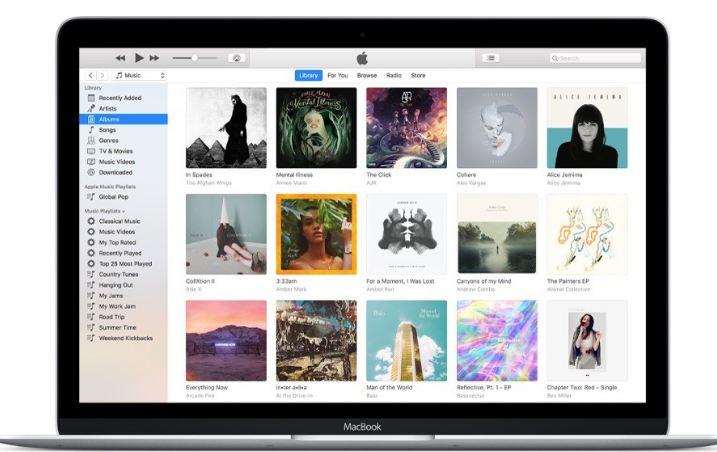
Task: Open the Summer Time playlist
Action: pyautogui.click(x=123, y=328)
